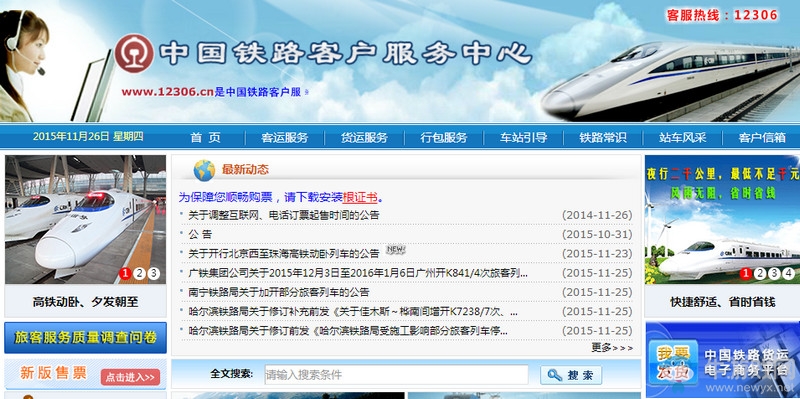Select slide 1 dot on right banner carousel

pyautogui.click(x=746, y=274)
